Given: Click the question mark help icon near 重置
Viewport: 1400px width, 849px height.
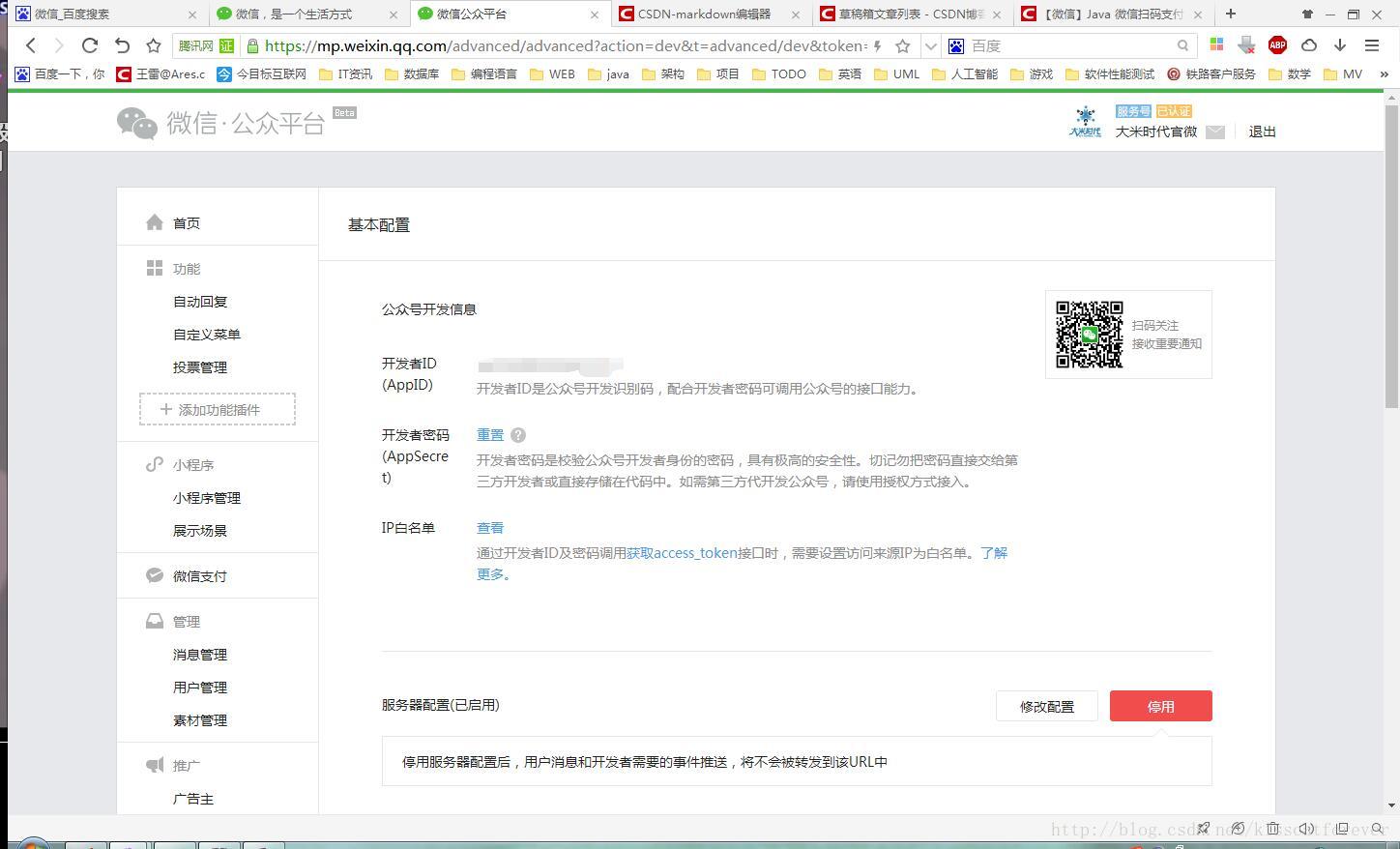Looking at the screenshot, I should tap(518, 435).
